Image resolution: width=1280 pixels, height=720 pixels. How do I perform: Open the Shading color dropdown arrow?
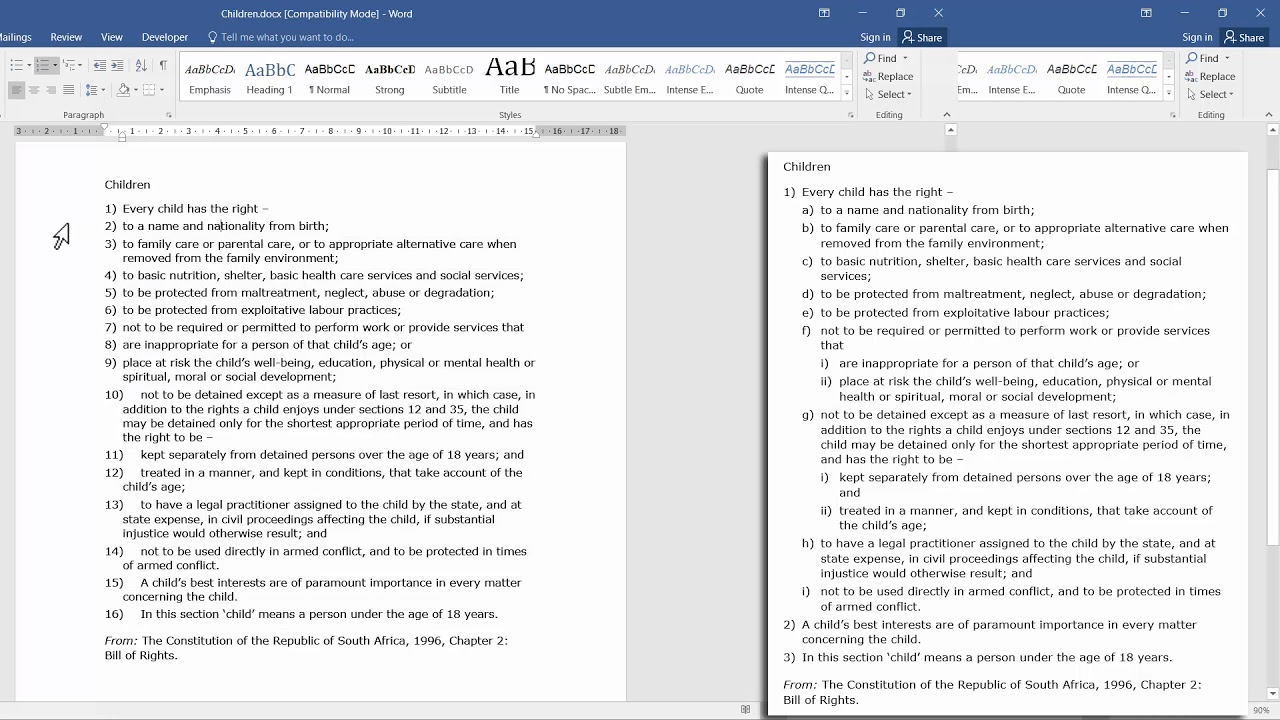point(135,90)
